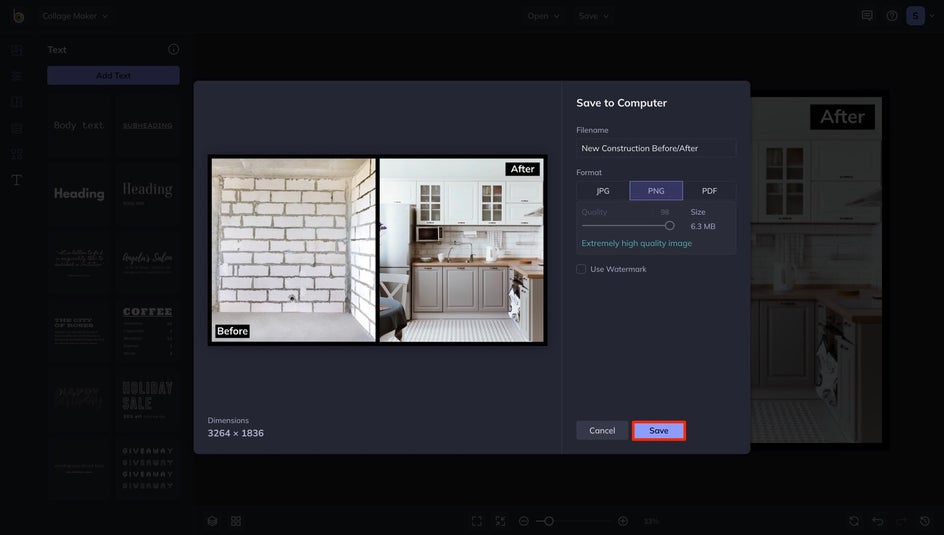Open the layers icon in bottom bar

tap(212, 521)
